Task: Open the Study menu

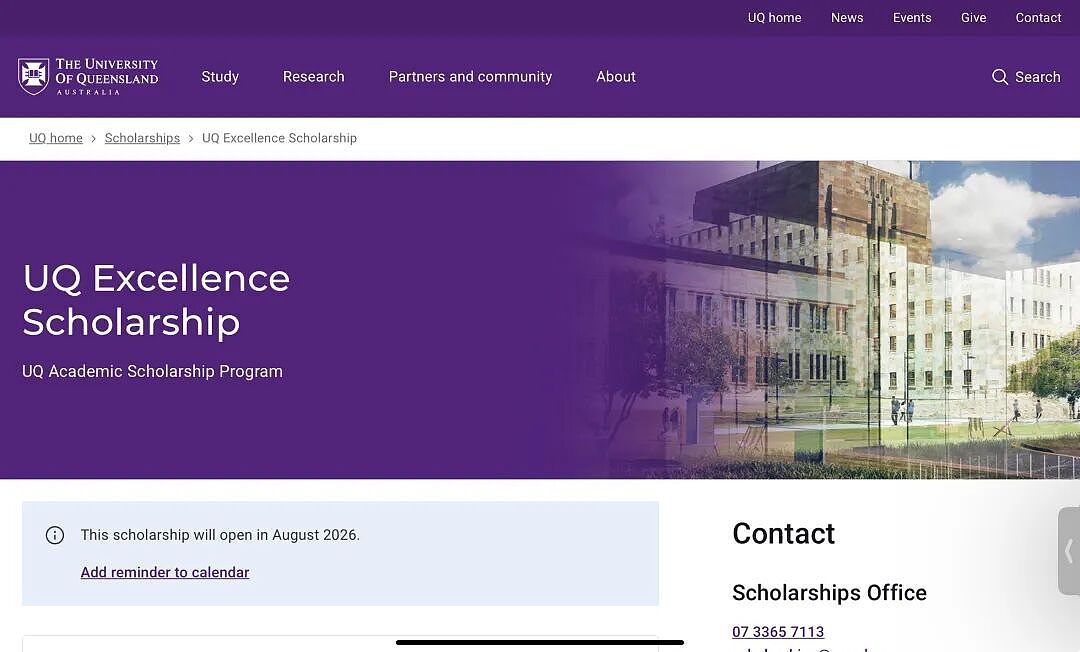Action: pyautogui.click(x=220, y=76)
